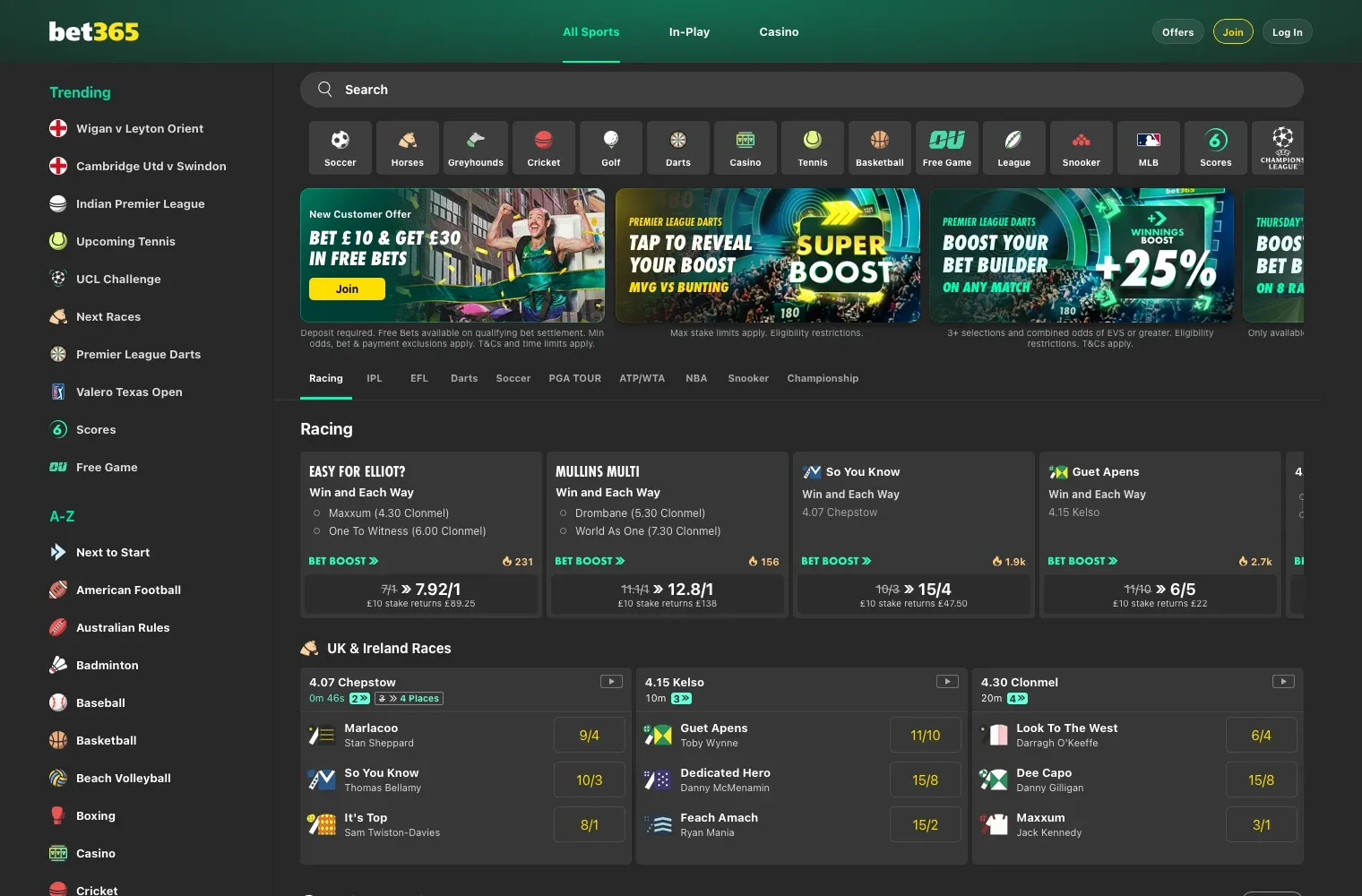Select Maxxum (4.30 Clonmel) radio option
This screenshot has width=1362, height=896.
coord(317,513)
